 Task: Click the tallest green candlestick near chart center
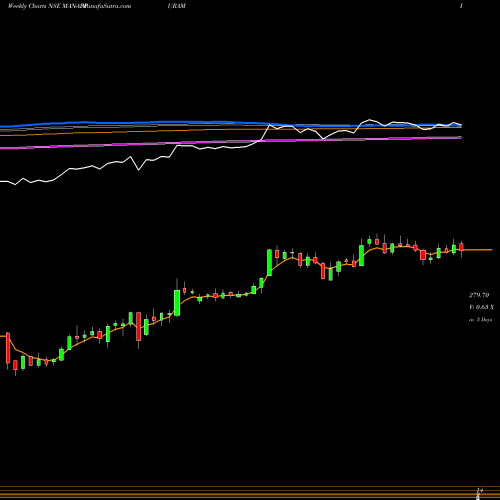(x=269, y=262)
